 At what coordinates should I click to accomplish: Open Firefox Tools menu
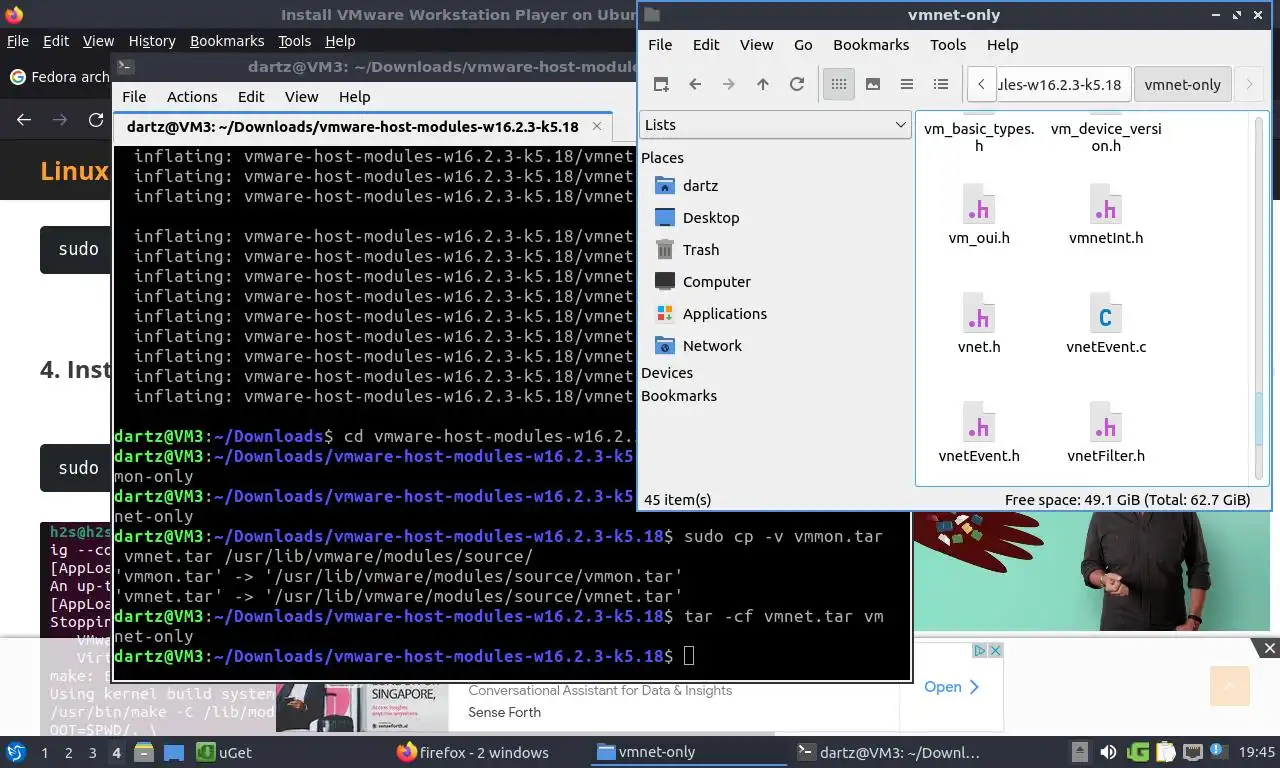point(294,41)
